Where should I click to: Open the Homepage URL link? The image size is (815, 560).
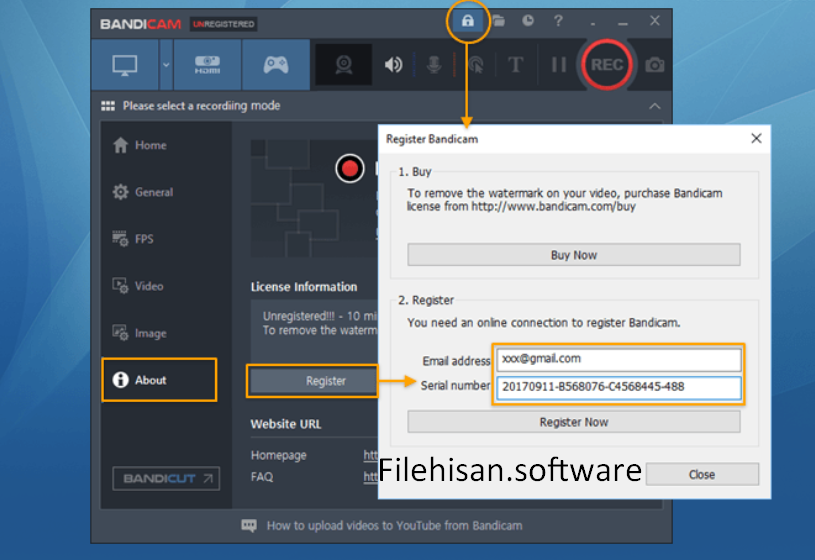coord(371,455)
